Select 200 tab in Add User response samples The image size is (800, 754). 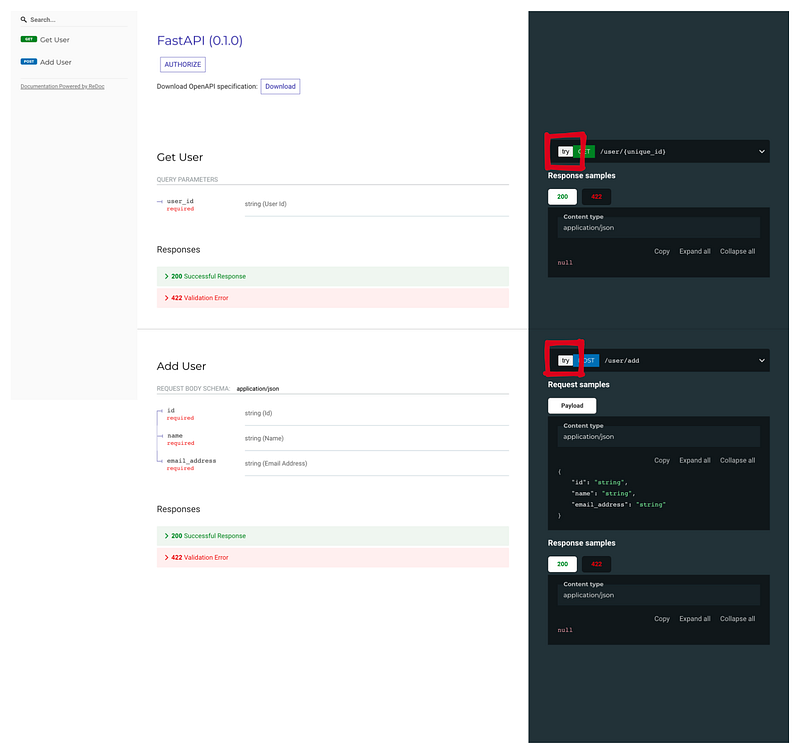pyautogui.click(x=562, y=564)
